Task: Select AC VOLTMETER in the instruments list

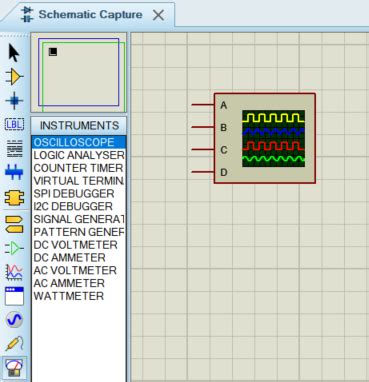Action: (x=79, y=270)
